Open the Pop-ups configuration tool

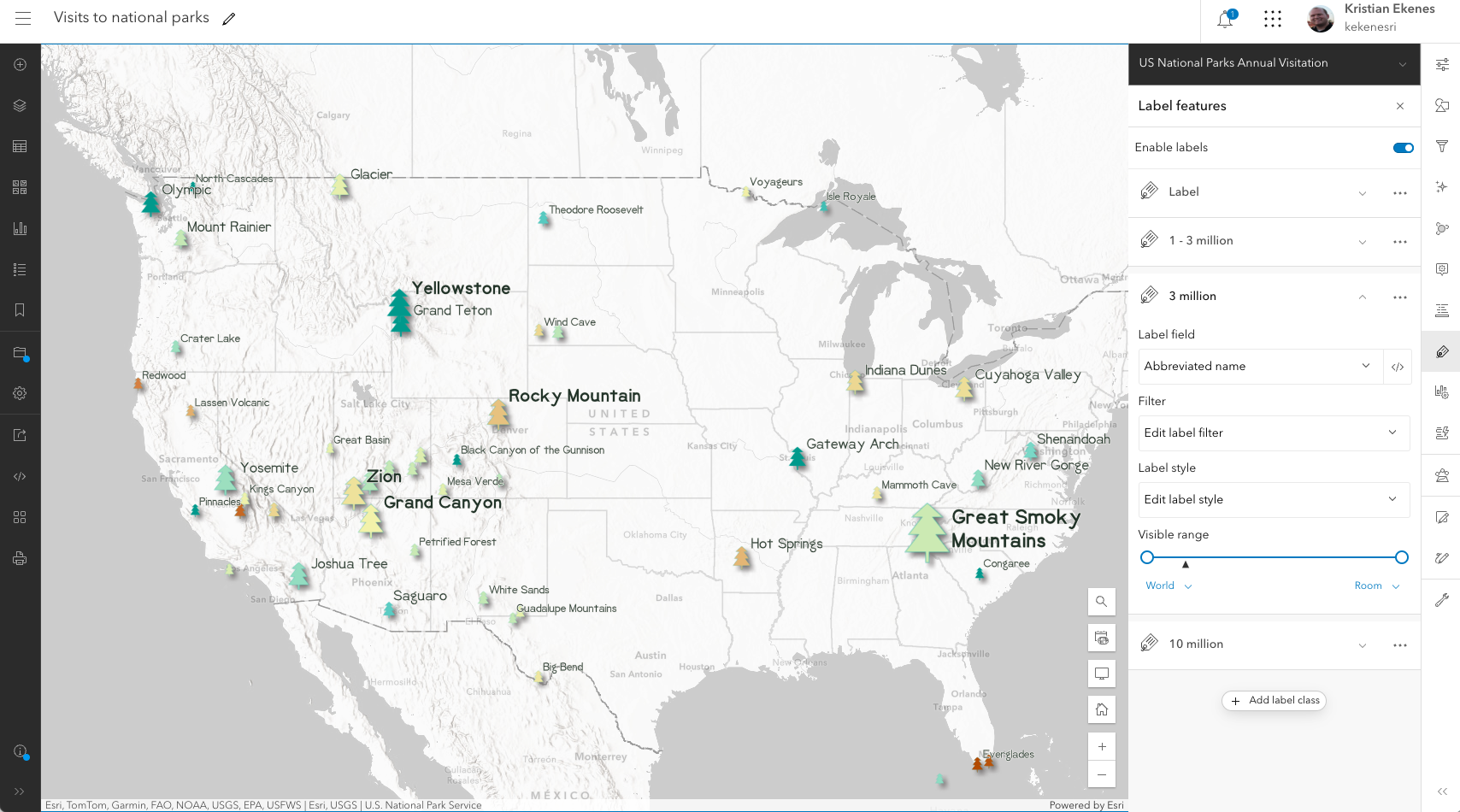(x=1442, y=269)
